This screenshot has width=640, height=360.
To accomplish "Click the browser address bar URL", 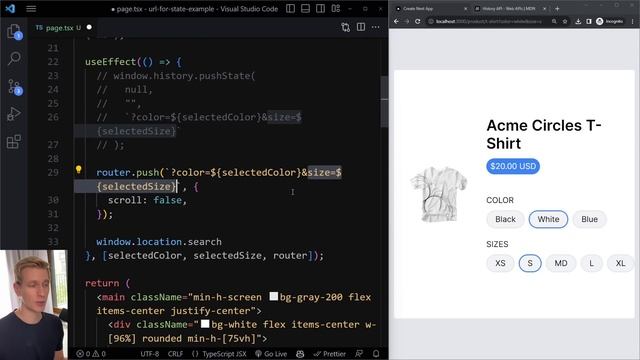I will coord(488,21).
